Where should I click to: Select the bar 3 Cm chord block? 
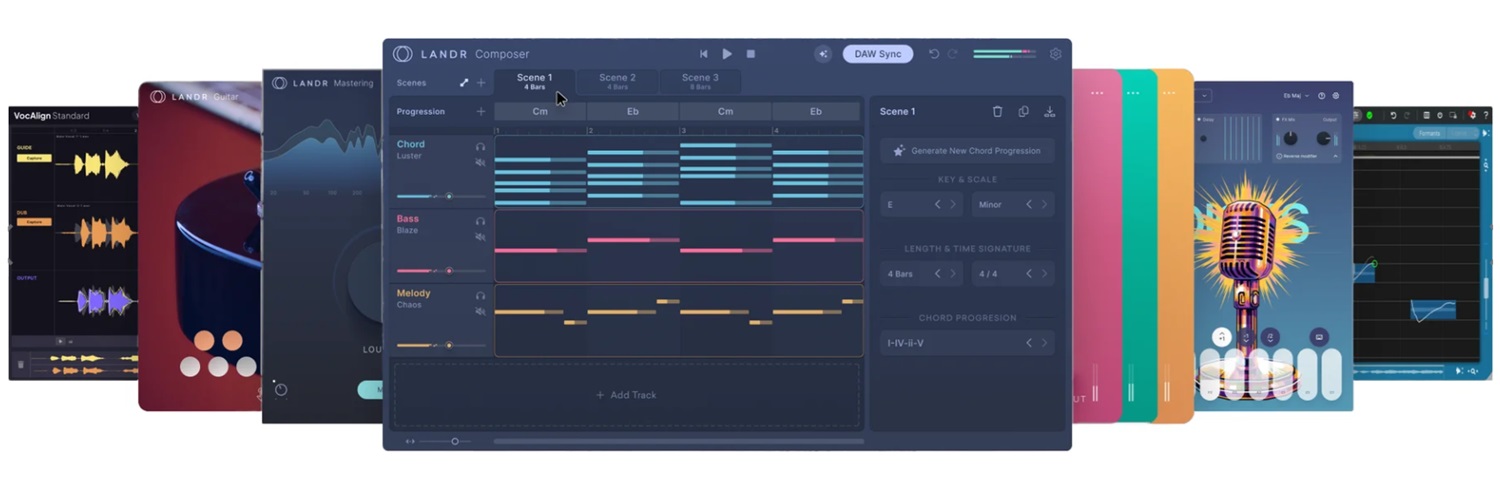click(725, 112)
